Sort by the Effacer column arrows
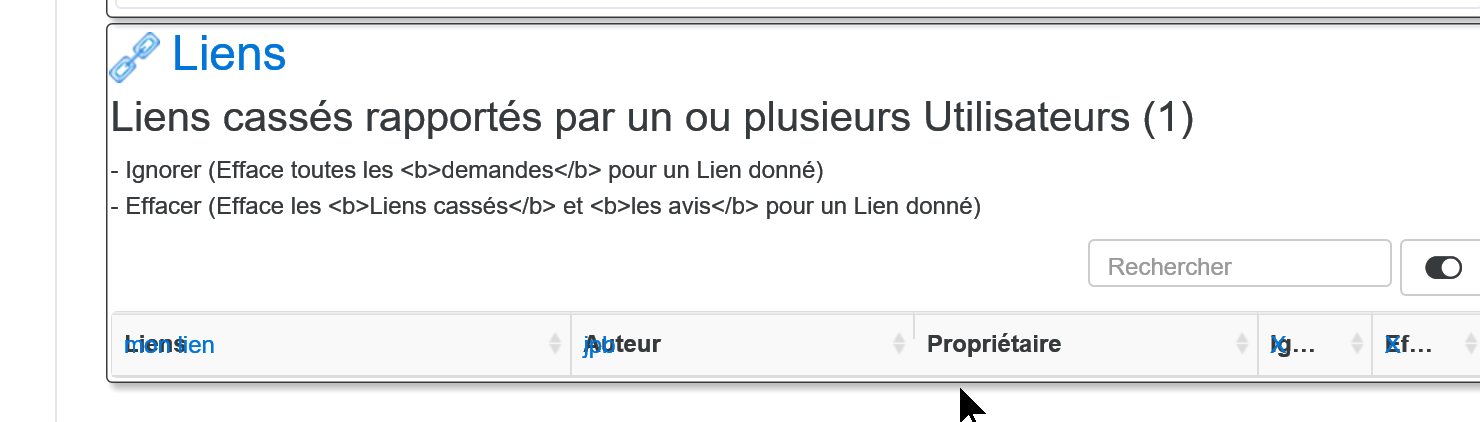Image resolution: width=1480 pixels, height=422 pixels. pyautogui.click(x=1471, y=344)
